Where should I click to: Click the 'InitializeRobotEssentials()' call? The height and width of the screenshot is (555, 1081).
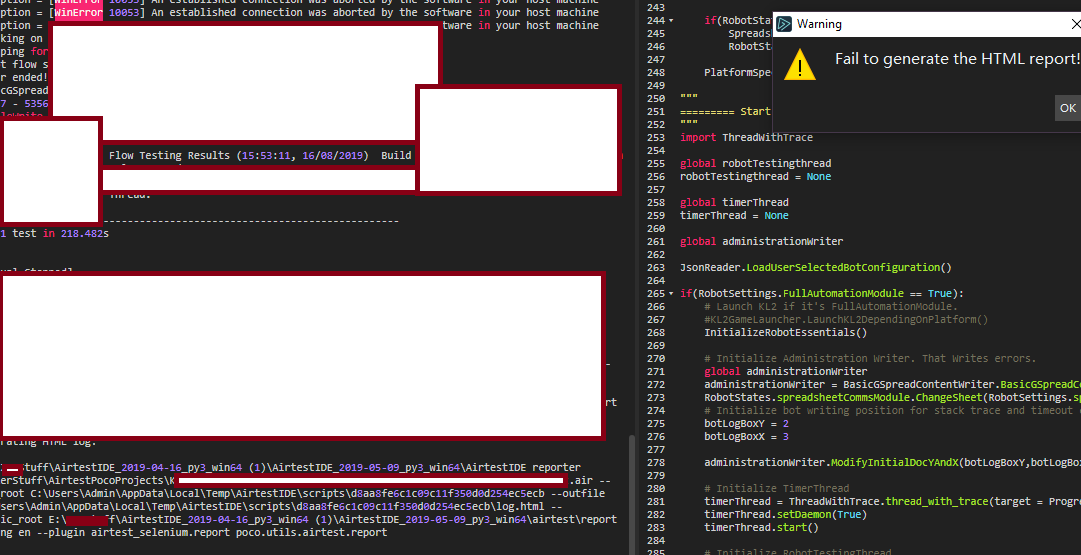pyautogui.click(x=785, y=332)
